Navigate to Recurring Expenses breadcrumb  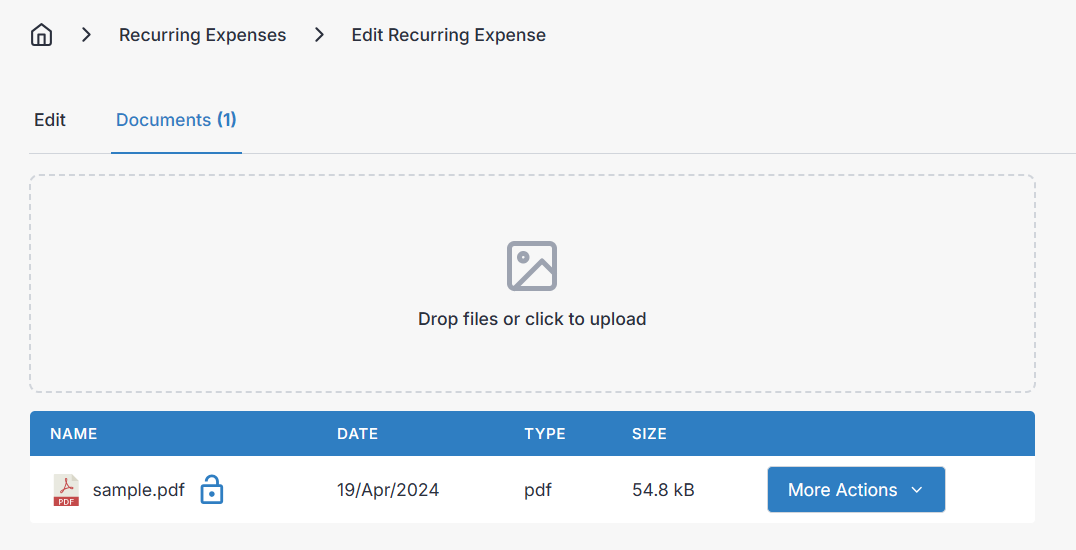[x=202, y=35]
